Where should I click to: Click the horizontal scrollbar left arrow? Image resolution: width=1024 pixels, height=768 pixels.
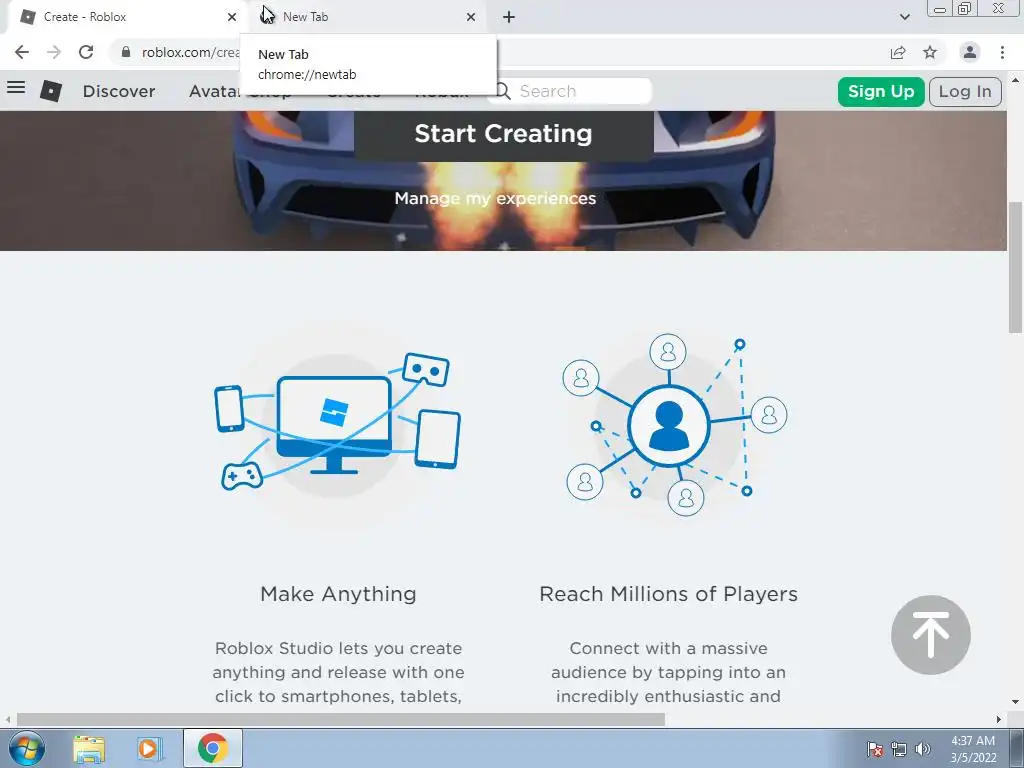(x=8, y=720)
